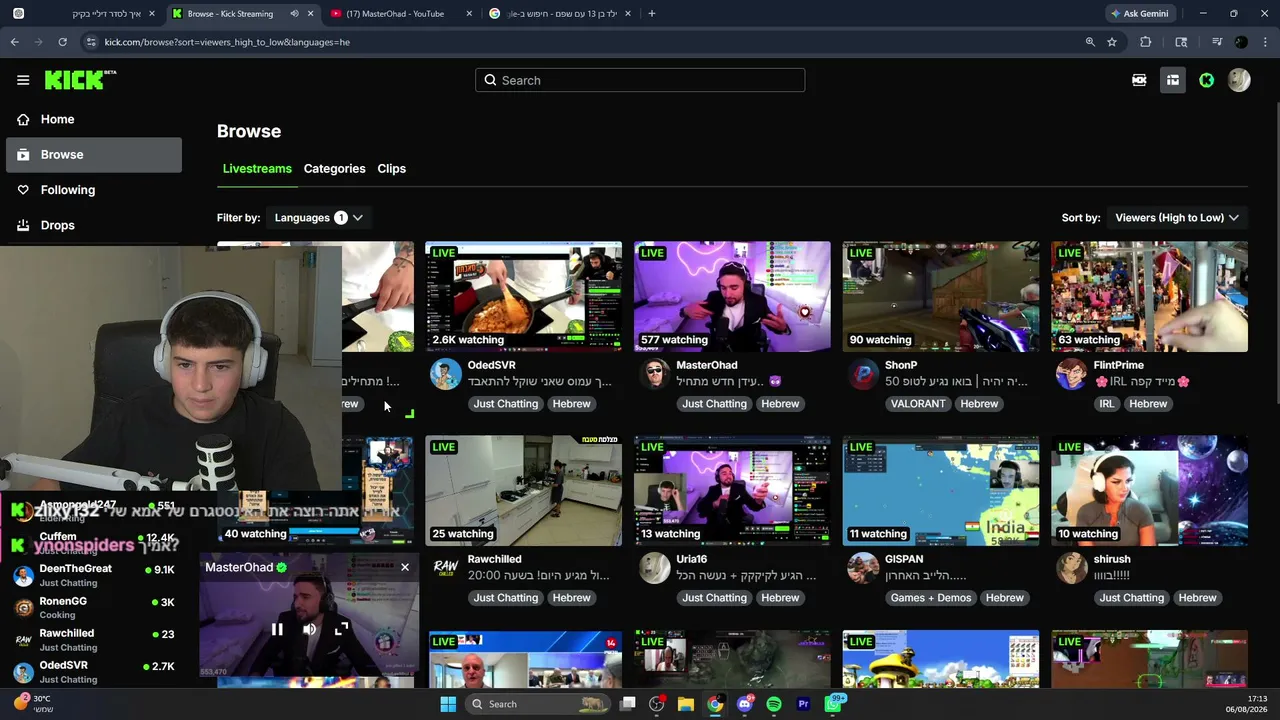Click the Games + Demos tag under GISPAN
1280x720 pixels.
coord(931,598)
